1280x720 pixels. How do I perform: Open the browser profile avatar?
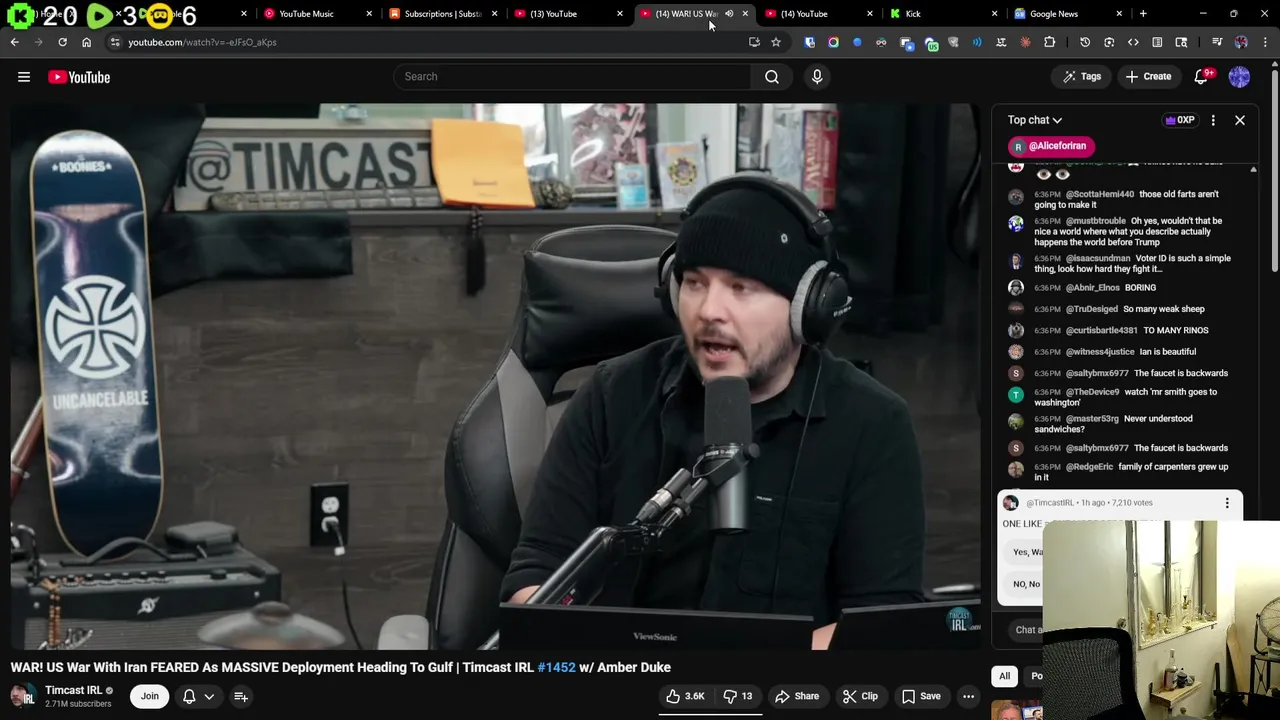(x=1241, y=42)
